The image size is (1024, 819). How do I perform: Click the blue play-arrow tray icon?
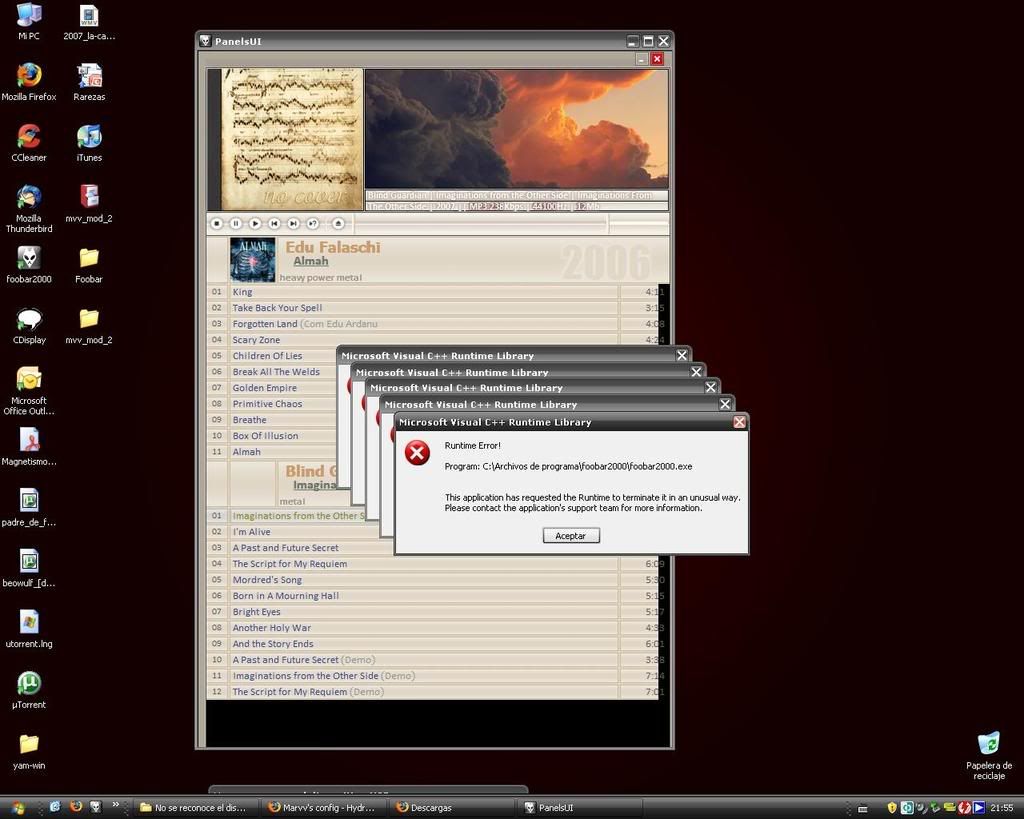pyautogui.click(x=979, y=808)
